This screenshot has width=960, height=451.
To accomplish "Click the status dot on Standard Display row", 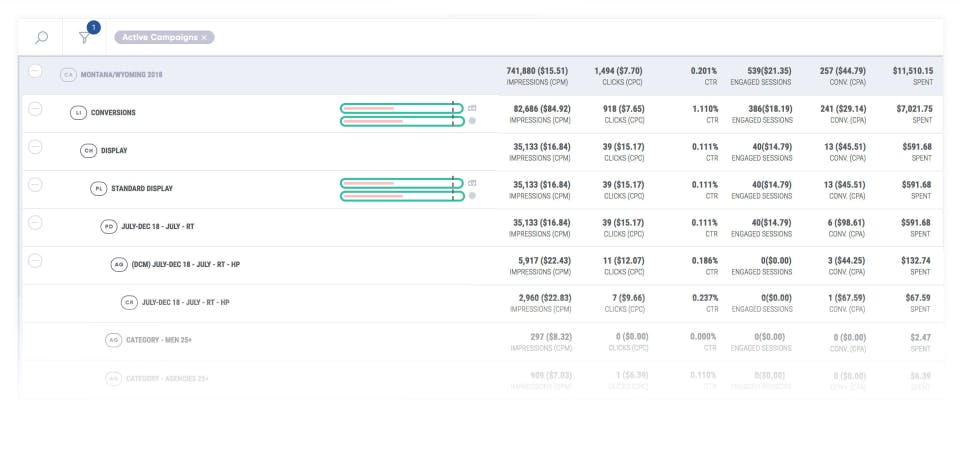I will [x=472, y=196].
